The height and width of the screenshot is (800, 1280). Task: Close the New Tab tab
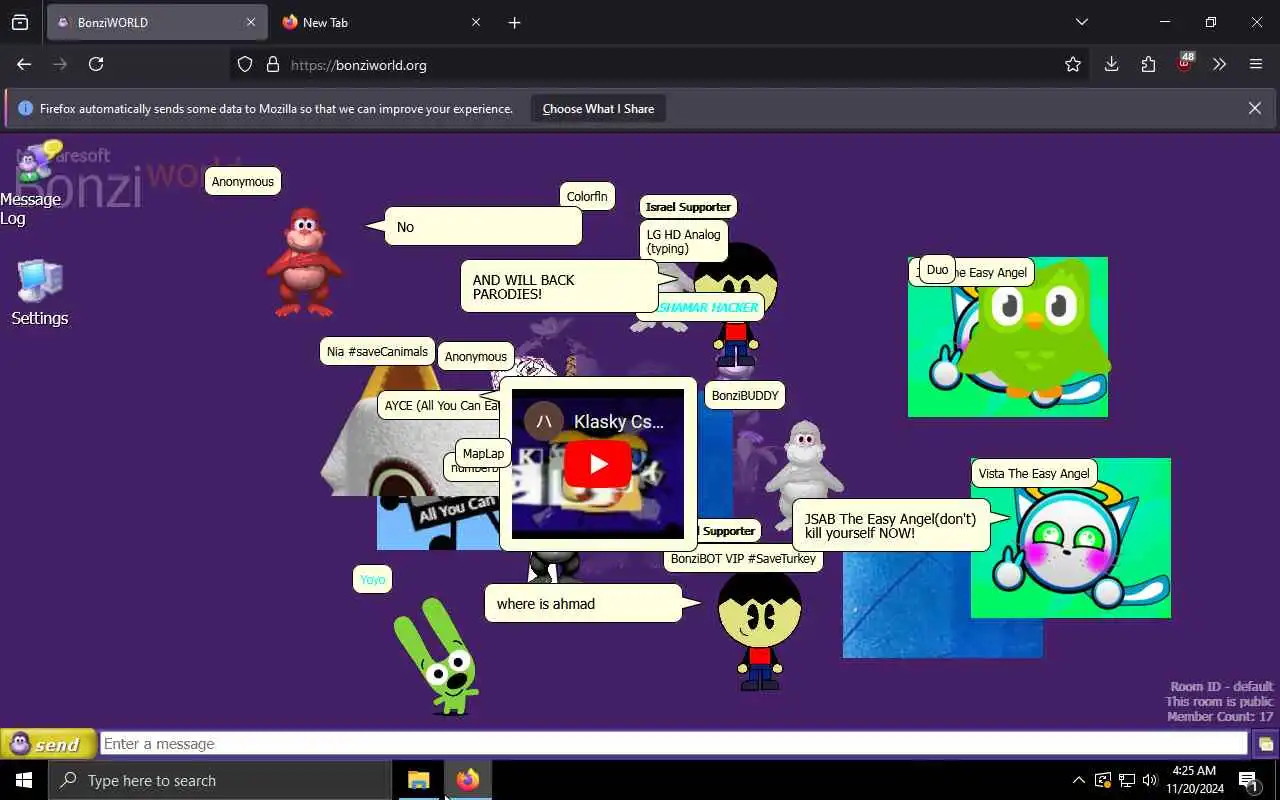pyautogui.click(x=476, y=22)
